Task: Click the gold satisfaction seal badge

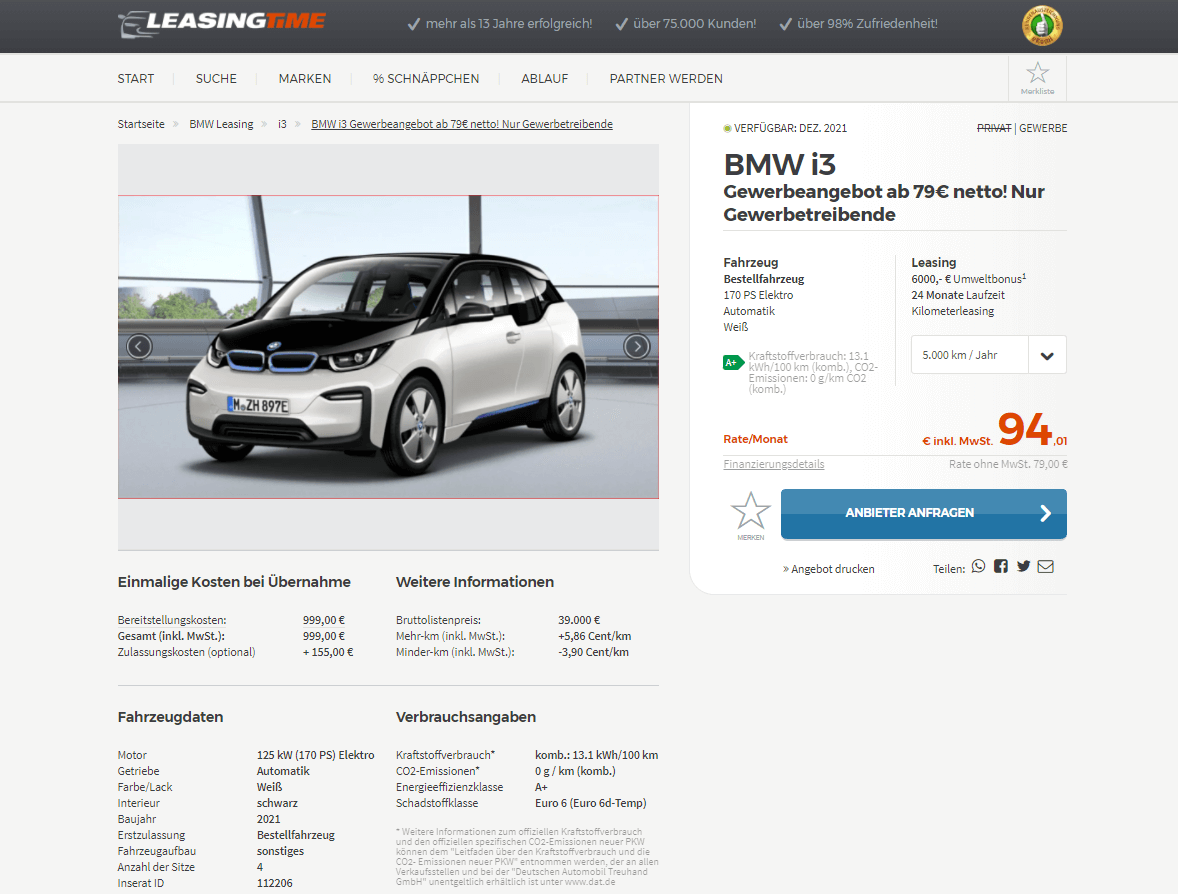Action: (x=1042, y=26)
